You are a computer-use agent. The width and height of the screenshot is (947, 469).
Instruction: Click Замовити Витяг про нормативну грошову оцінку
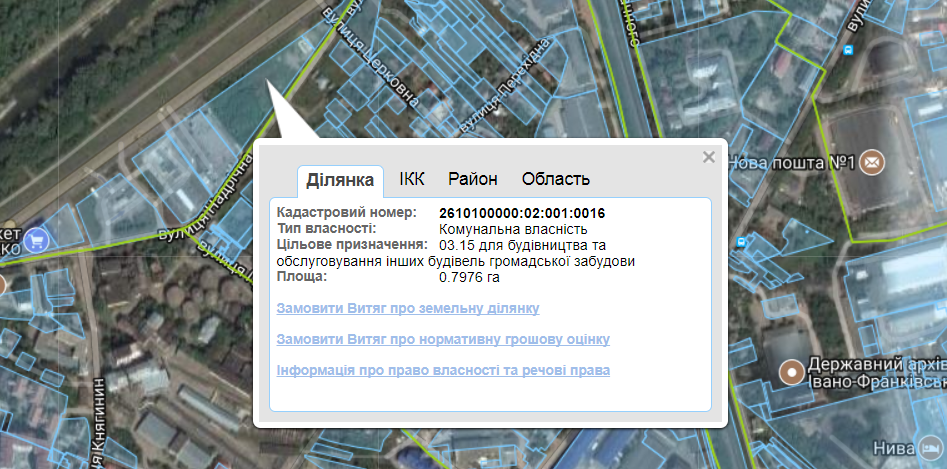click(443, 339)
